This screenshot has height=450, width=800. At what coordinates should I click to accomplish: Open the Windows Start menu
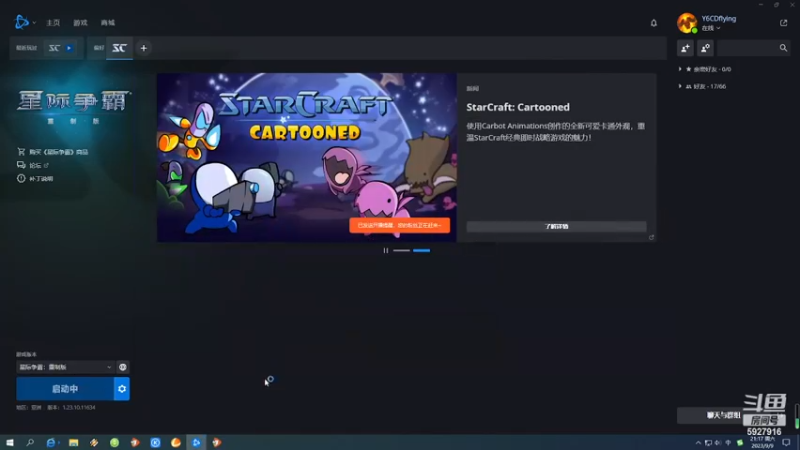[10, 442]
